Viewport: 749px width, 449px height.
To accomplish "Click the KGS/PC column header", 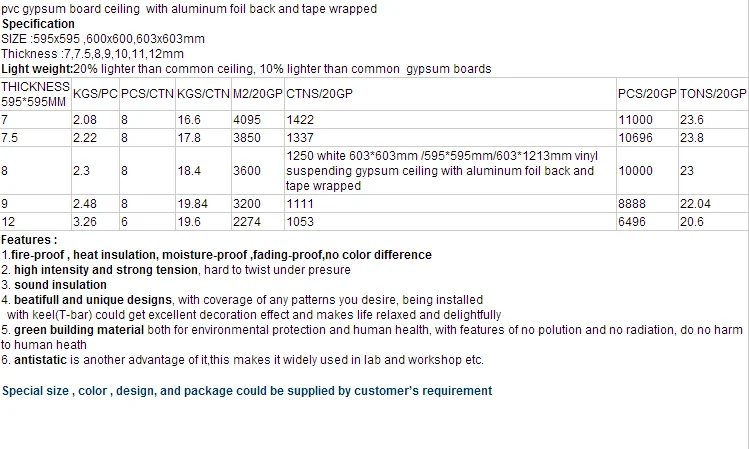I will coord(95,93).
